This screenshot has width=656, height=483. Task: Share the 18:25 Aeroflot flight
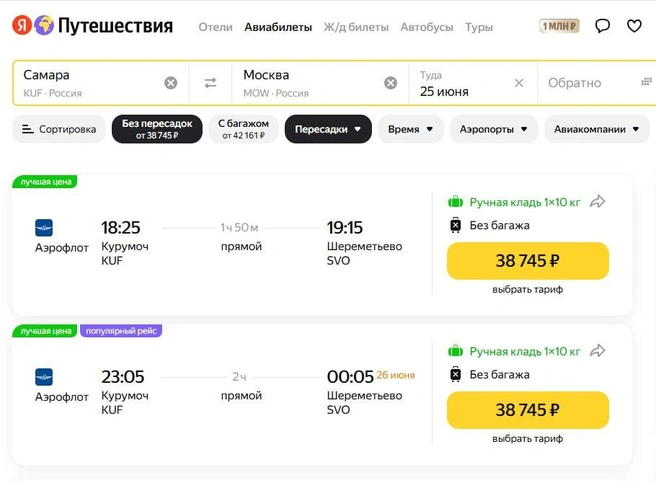[598, 202]
